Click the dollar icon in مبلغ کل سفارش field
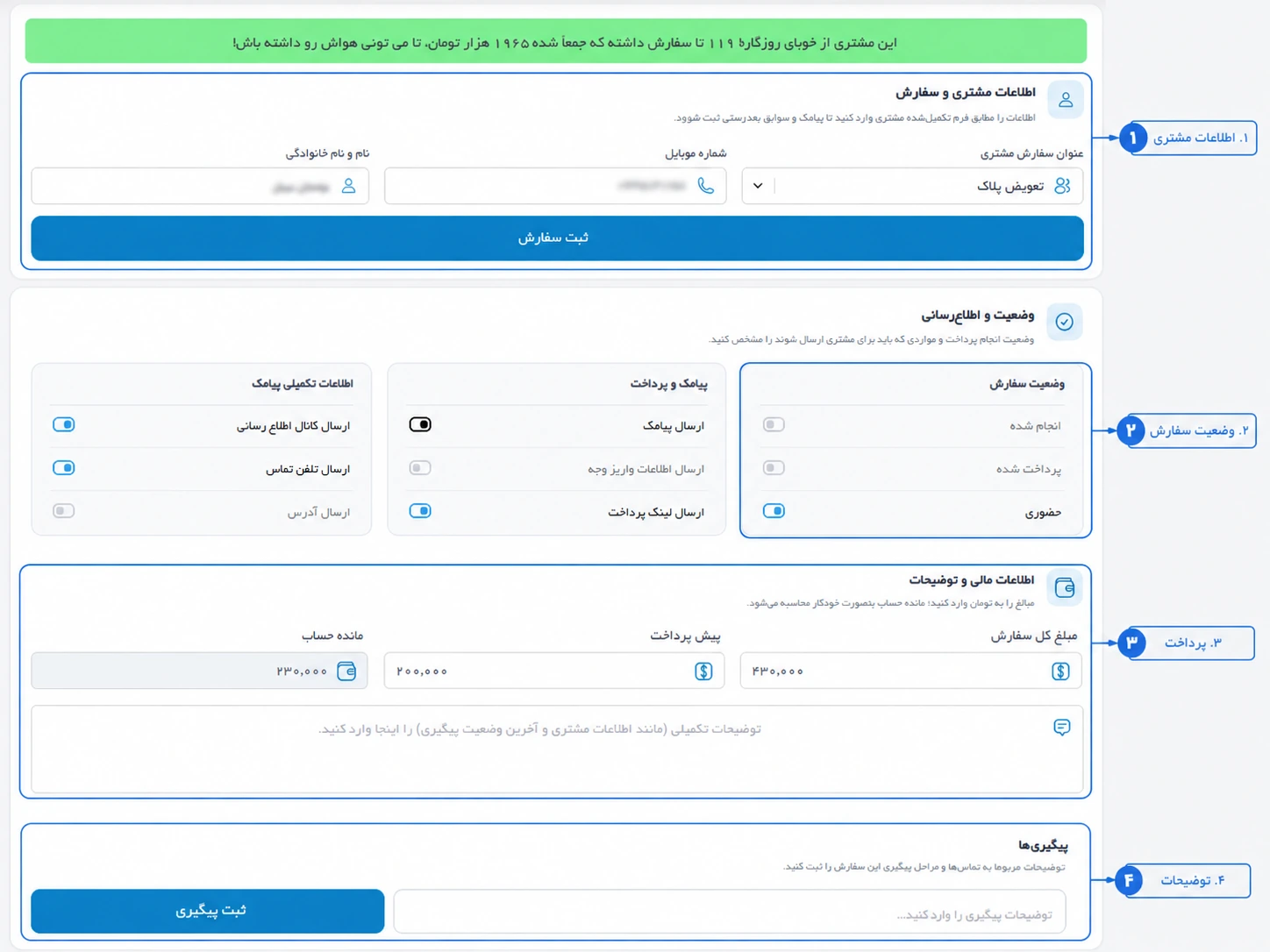Image resolution: width=1270 pixels, height=952 pixels. coord(1060,671)
